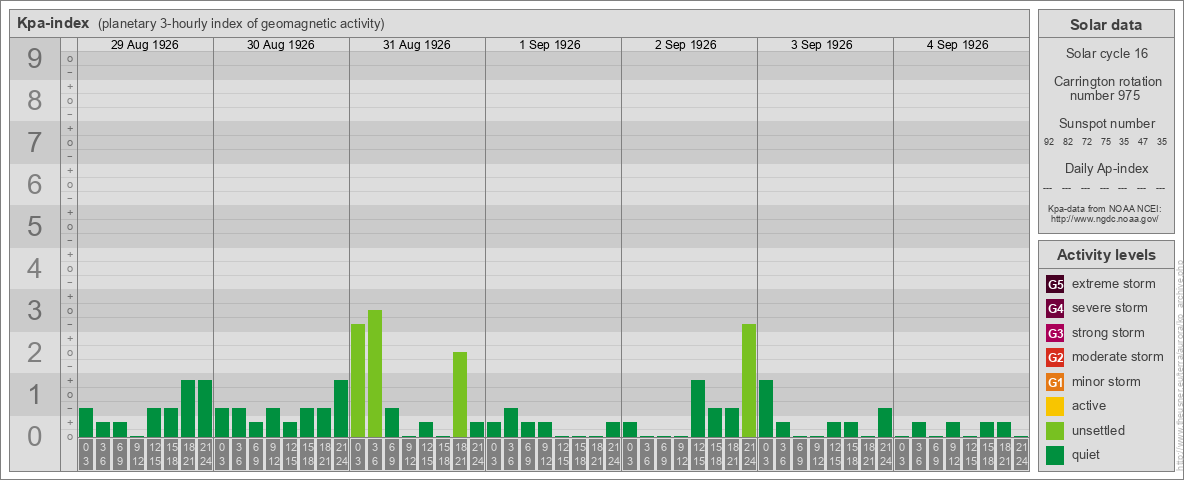The width and height of the screenshot is (1184, 480).
Task: Click the 31 Aug 18-21h unsettled bar
Action: click(x=460, y=395)
